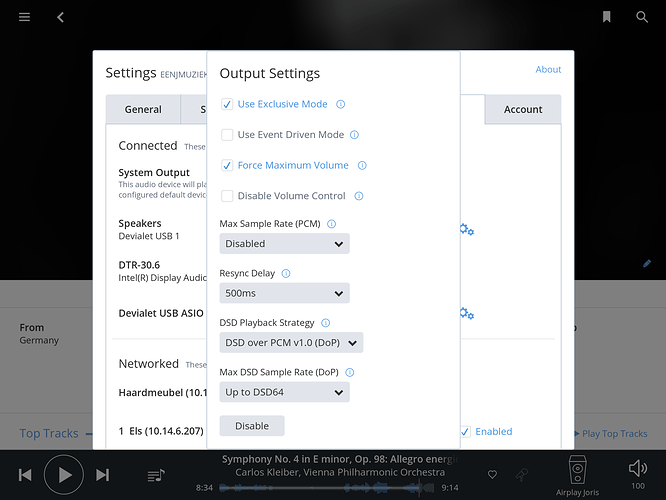Viewport: 666px width, 500px height.
Task: Open the search magnifier
Action: click(641, 17)
